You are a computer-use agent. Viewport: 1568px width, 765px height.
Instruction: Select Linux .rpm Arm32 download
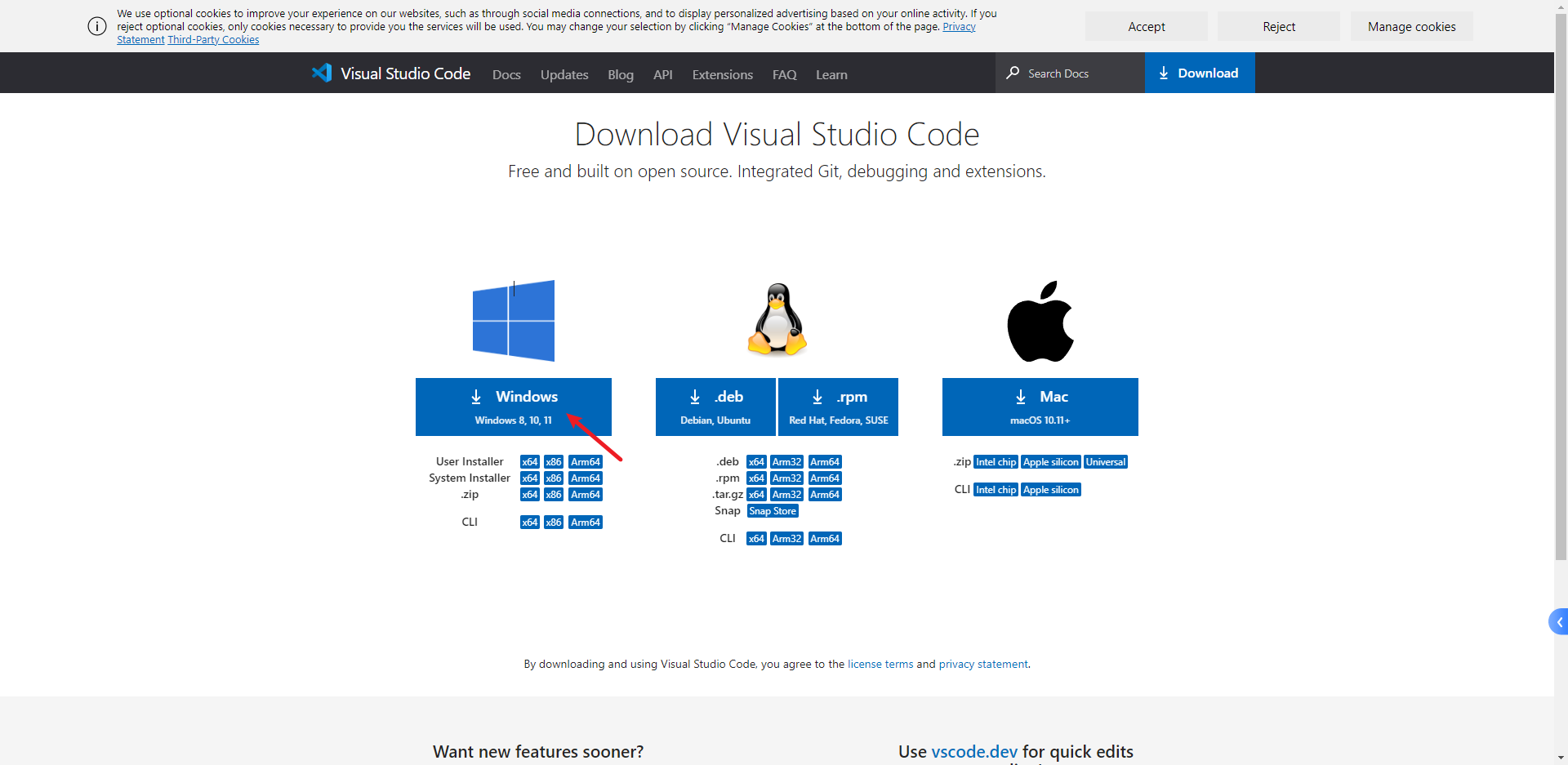787,478
